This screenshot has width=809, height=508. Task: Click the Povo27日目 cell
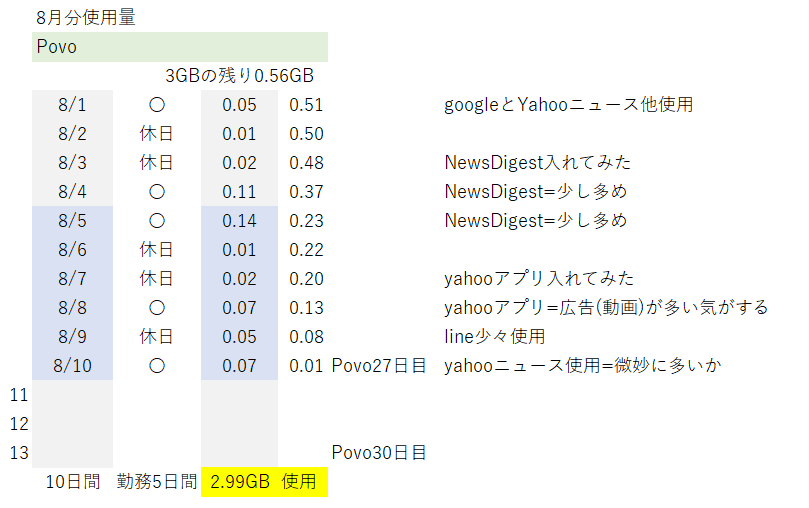[x=379, y=366]
